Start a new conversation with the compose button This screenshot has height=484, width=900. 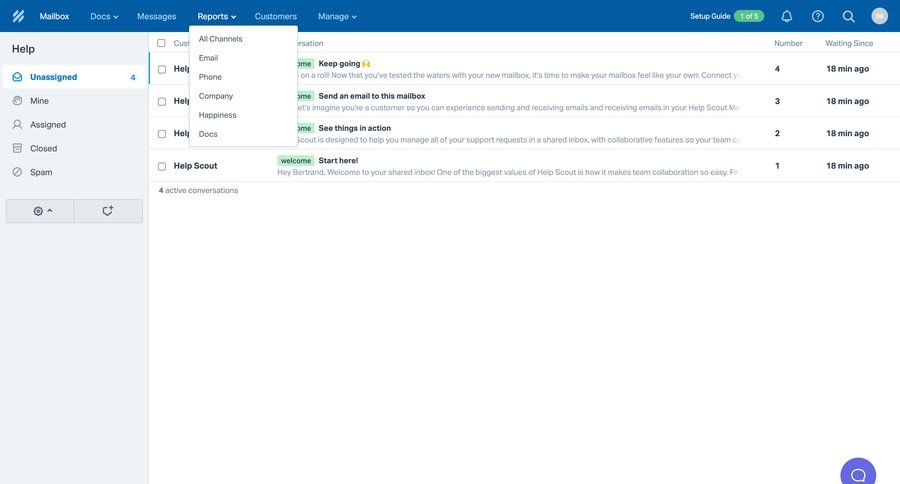[x=108, y=211]
